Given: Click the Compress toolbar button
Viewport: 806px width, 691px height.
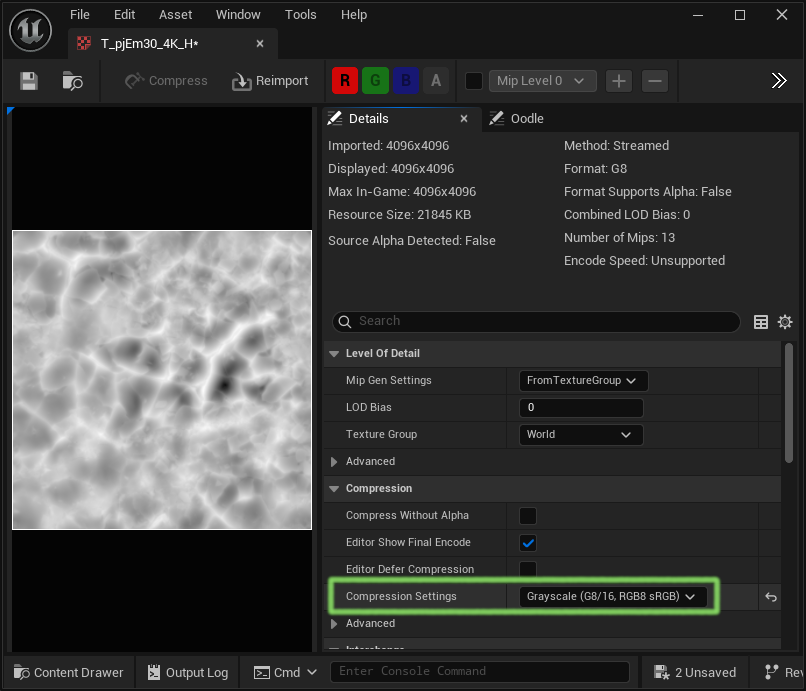Looking at the screenshot, I should [166, 81].
